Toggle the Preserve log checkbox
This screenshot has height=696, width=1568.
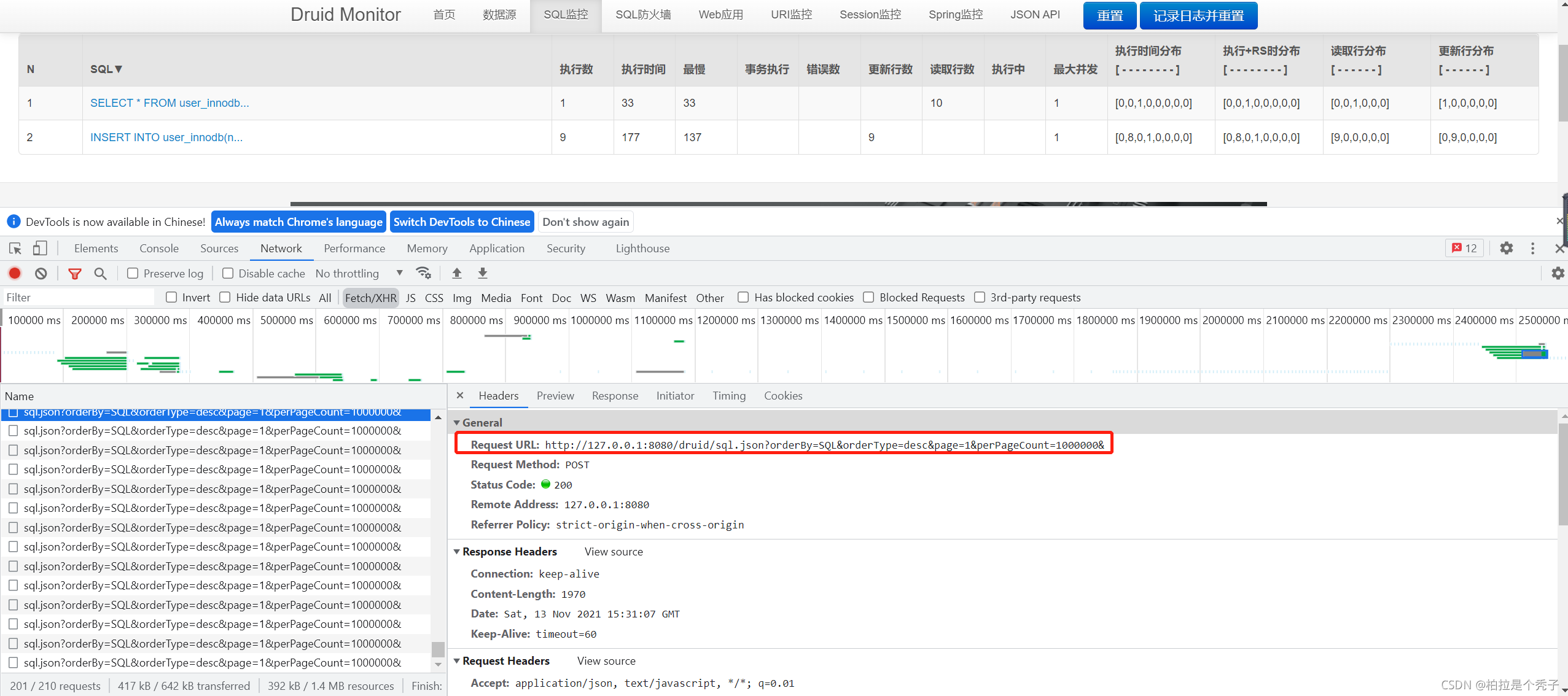point(133,274)
